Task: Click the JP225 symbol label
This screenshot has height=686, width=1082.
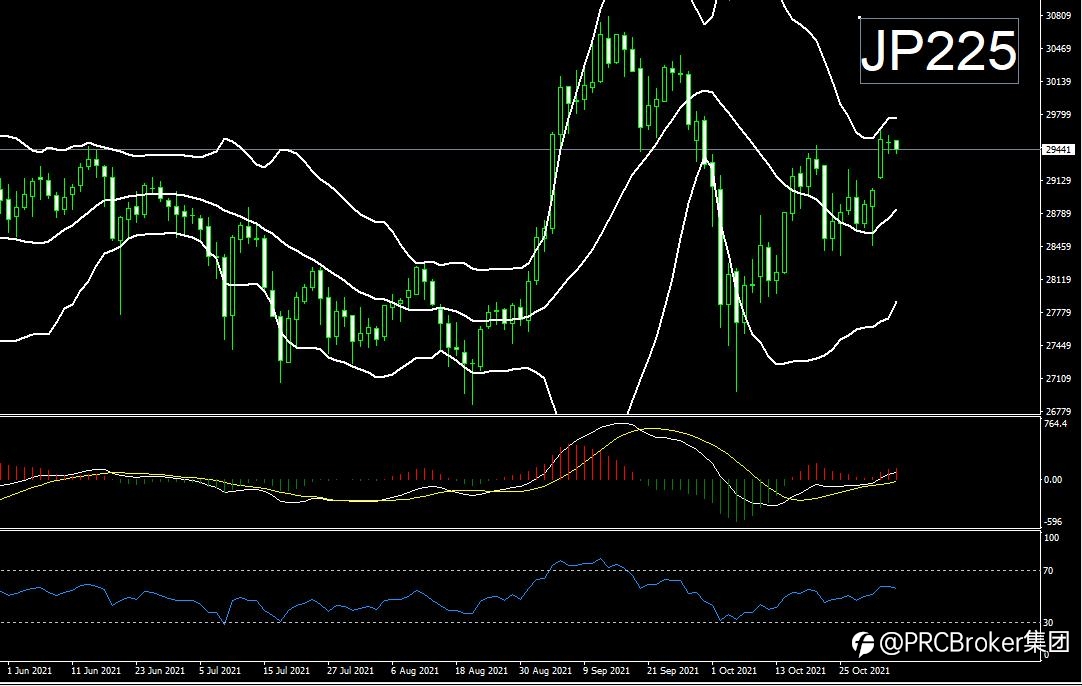Action: [938, 50]
